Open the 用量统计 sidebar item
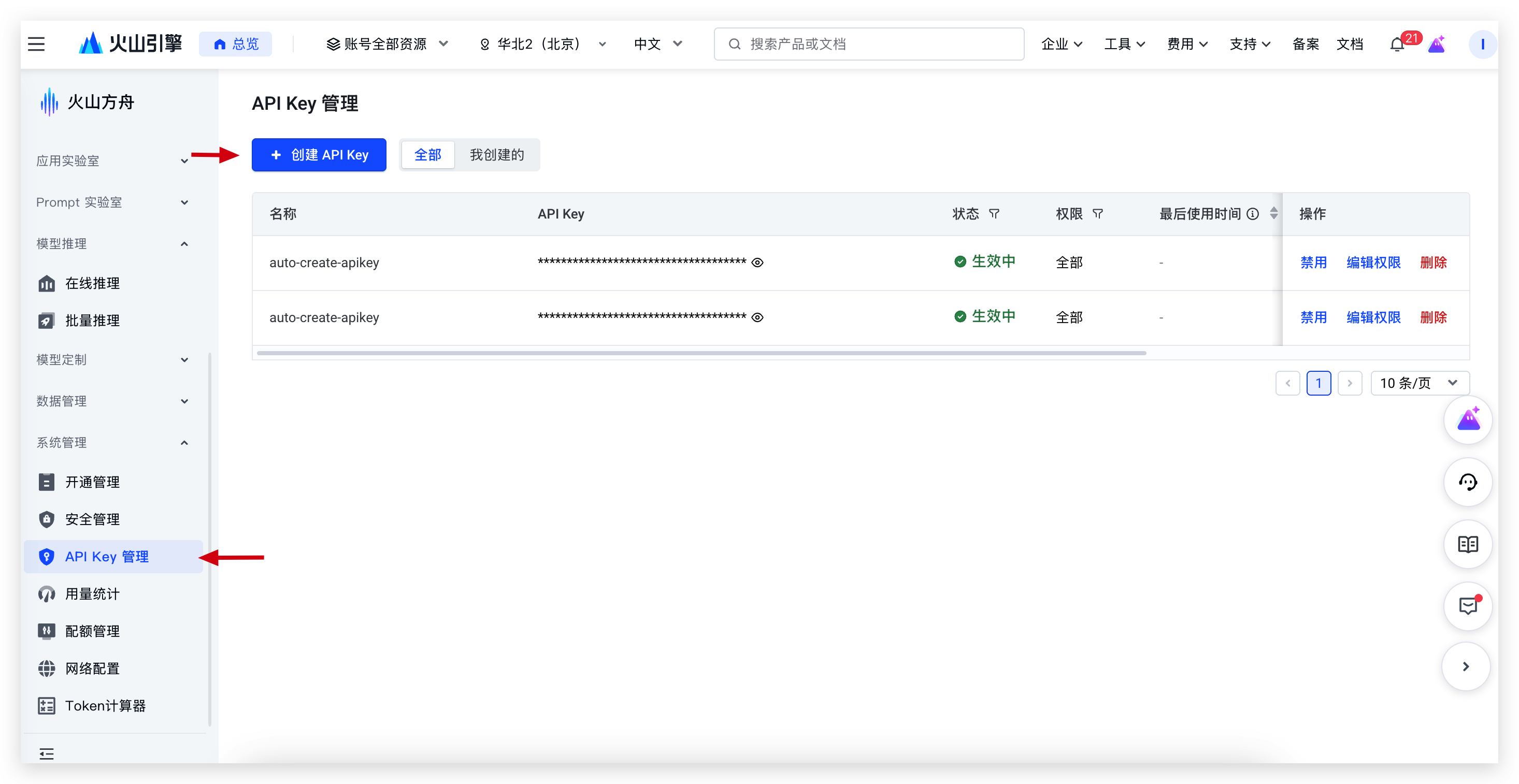Screen dimensions: 1519x784 coord(93,593)
